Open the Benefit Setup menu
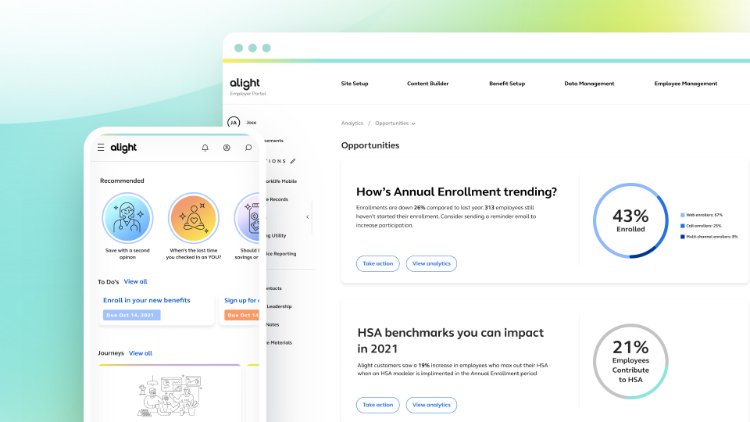This screenshot has width=750, height=422. pyautogui.click(x=507, y=83)
